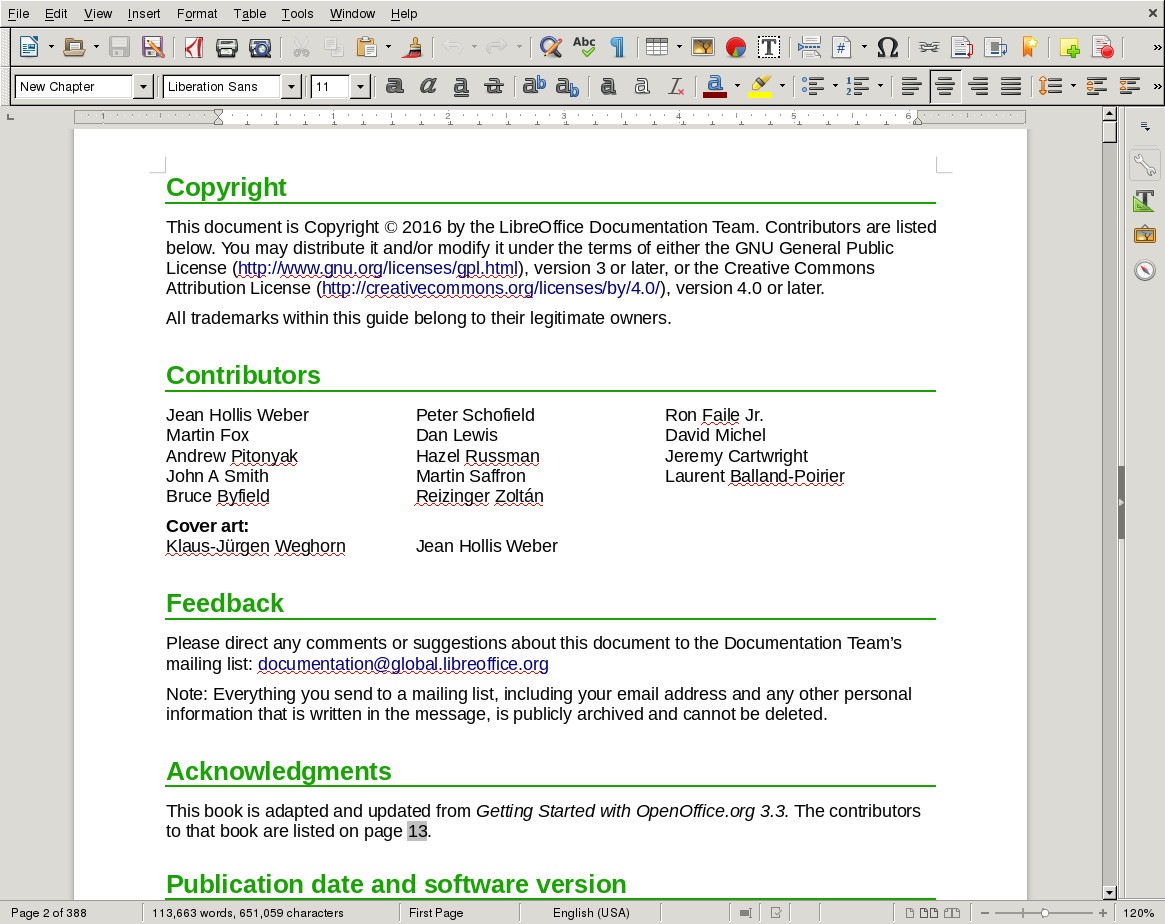Toggle italic formatting
The image size is (1165, 924).
click(x=428, y=86)
